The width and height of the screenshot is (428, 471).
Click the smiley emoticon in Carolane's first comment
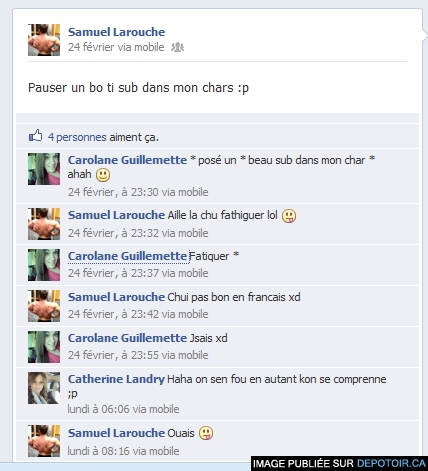point(103,175)
